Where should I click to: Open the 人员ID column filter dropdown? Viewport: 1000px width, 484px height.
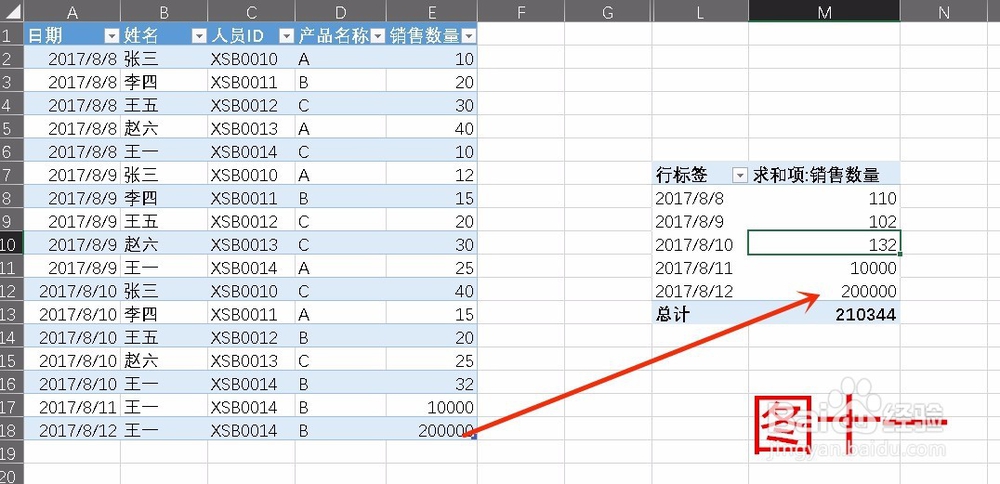tap(287, 36)
